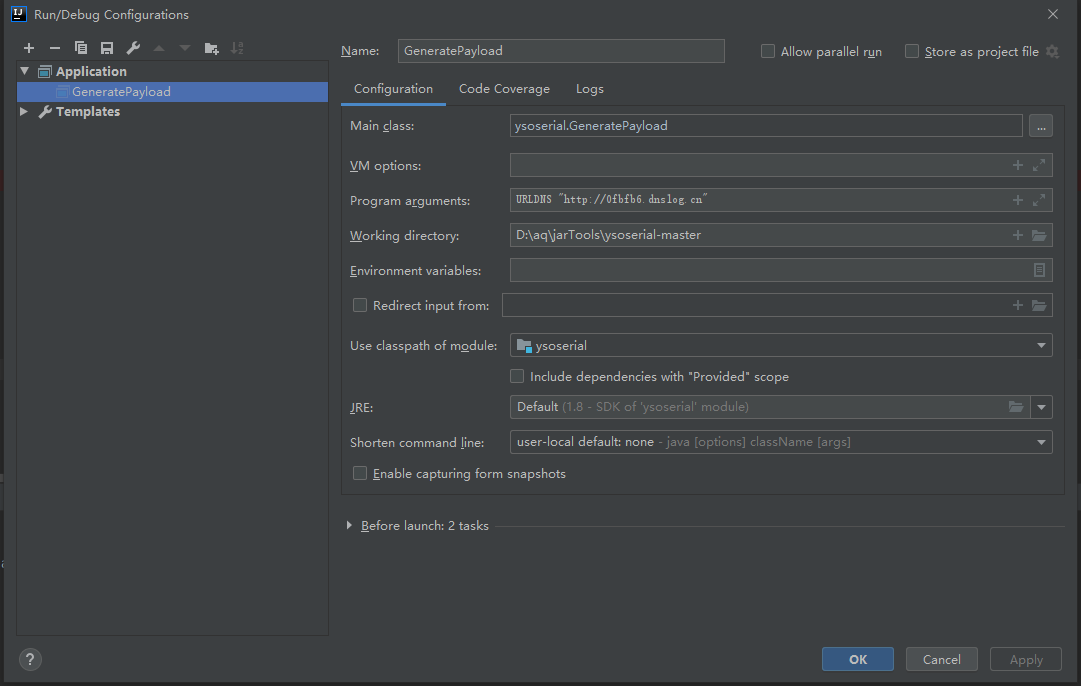The image size is (1081, 686).
Task: Check Enable capturing form snapshots
Action: click(x=360, y=473)
